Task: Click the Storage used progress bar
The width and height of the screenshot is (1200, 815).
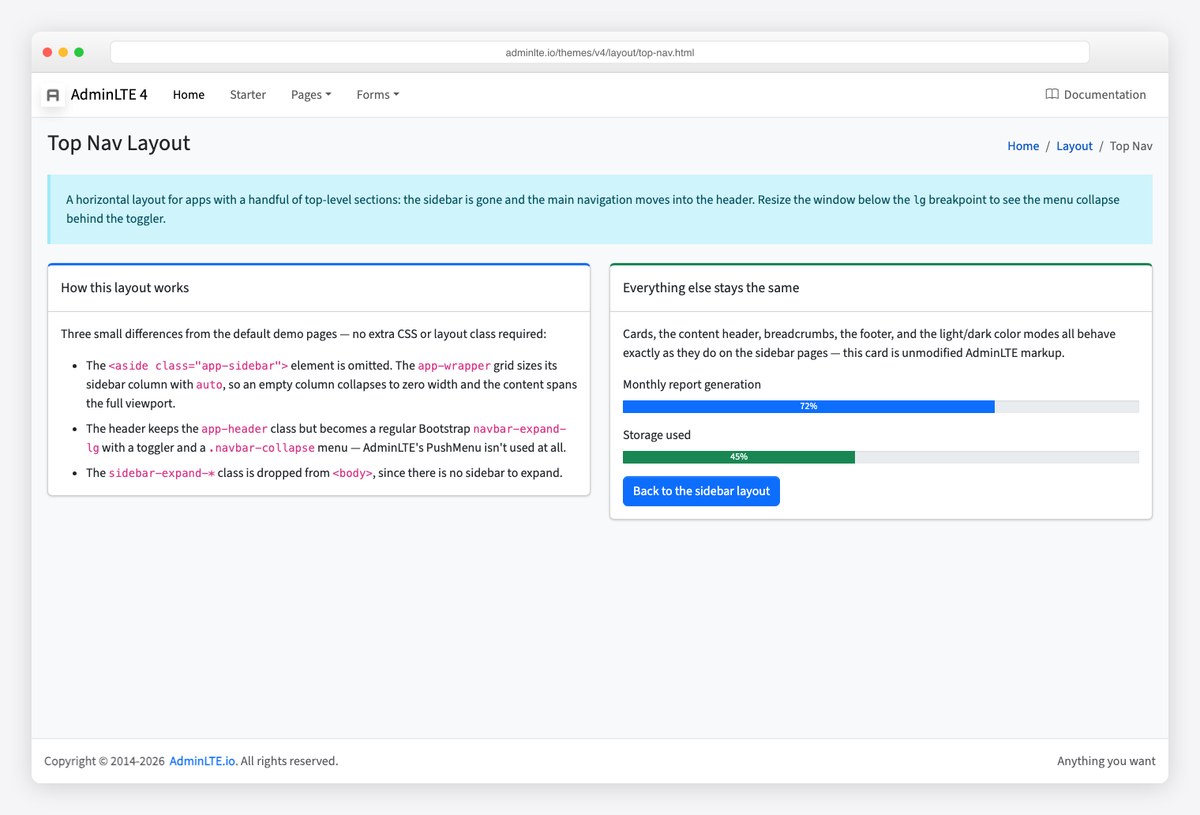Action: point(881,457)
